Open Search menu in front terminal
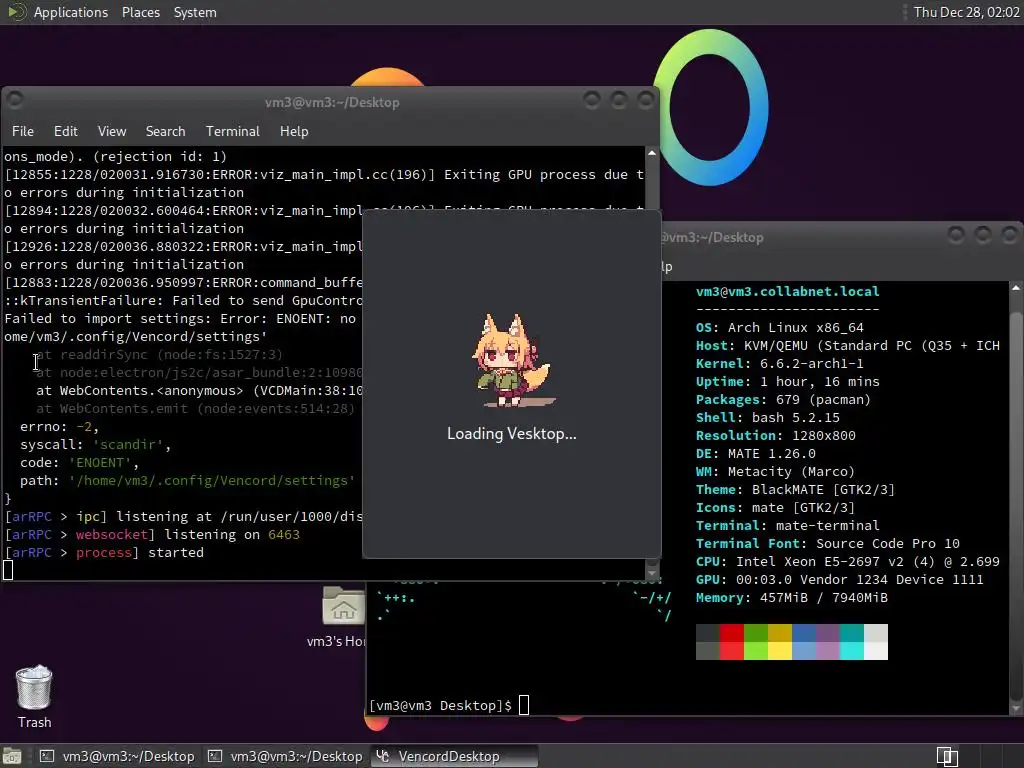This screenshot has height=768, width=1024. [165, 131]
